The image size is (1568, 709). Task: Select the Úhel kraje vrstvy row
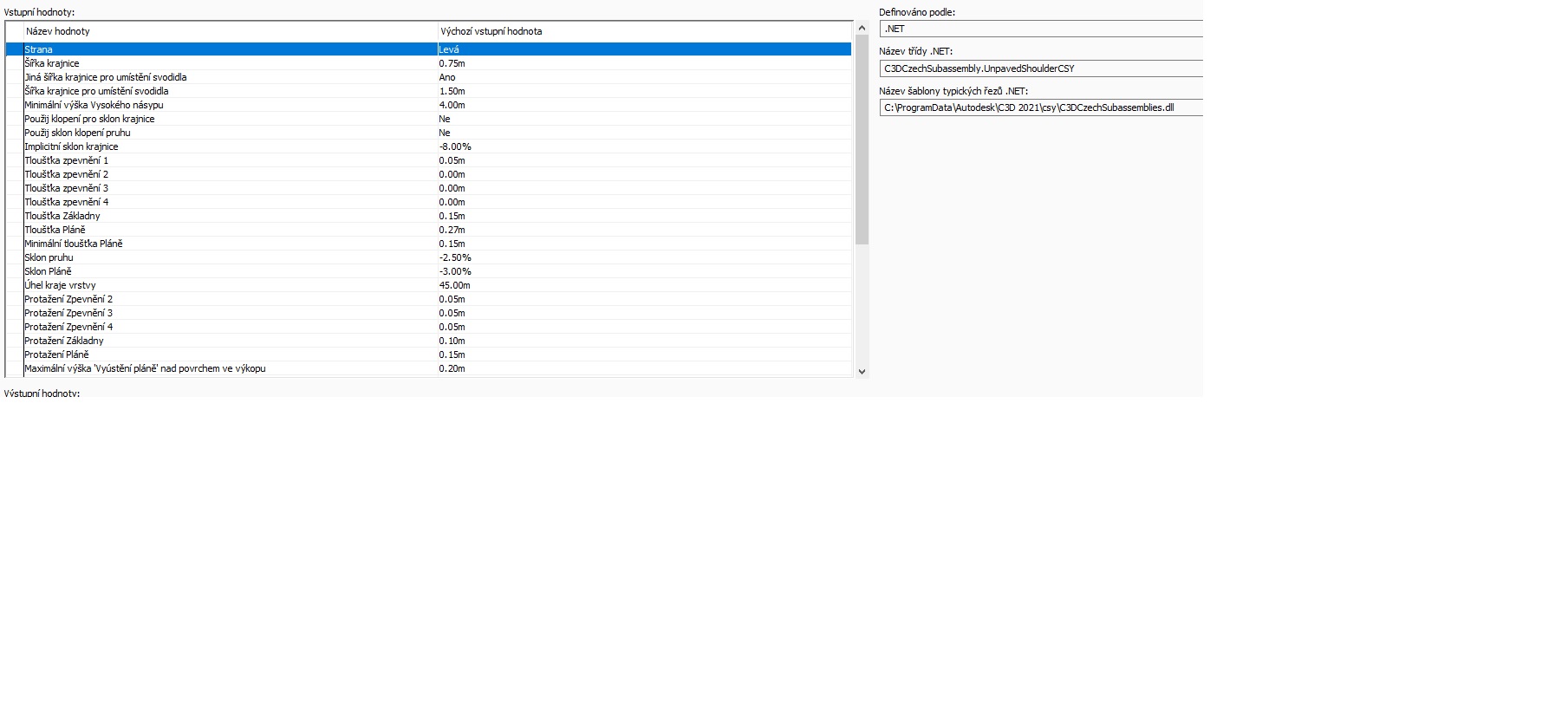pos(60,285)
